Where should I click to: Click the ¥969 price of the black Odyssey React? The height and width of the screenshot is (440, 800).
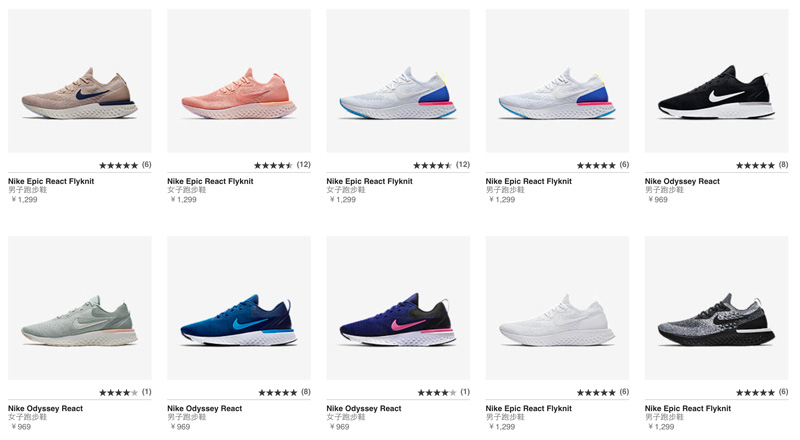[x=660, y=199]
